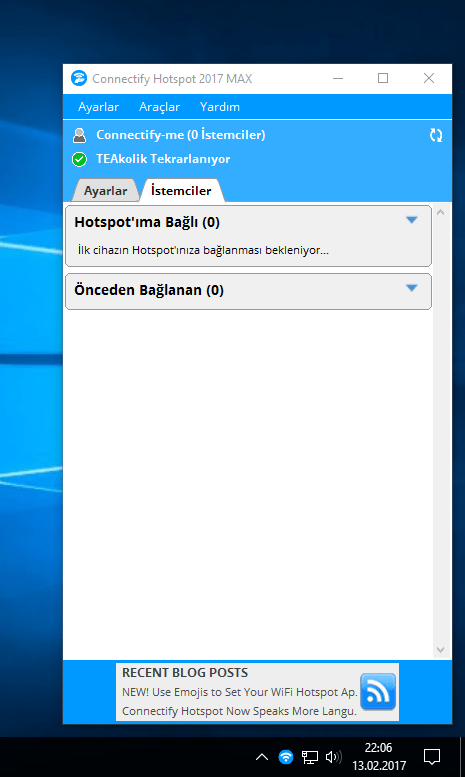Click the Connectify logo in title bar

click(x=79, y=78)
